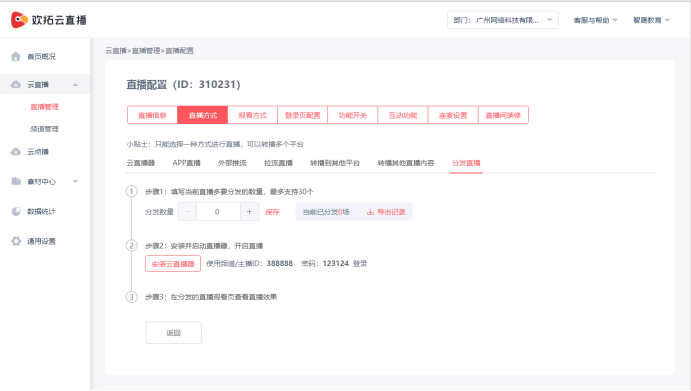Switch to the 直播信息 tab
Image resolution: width=691 pixels, height=391 pixels.
point(152,115)
